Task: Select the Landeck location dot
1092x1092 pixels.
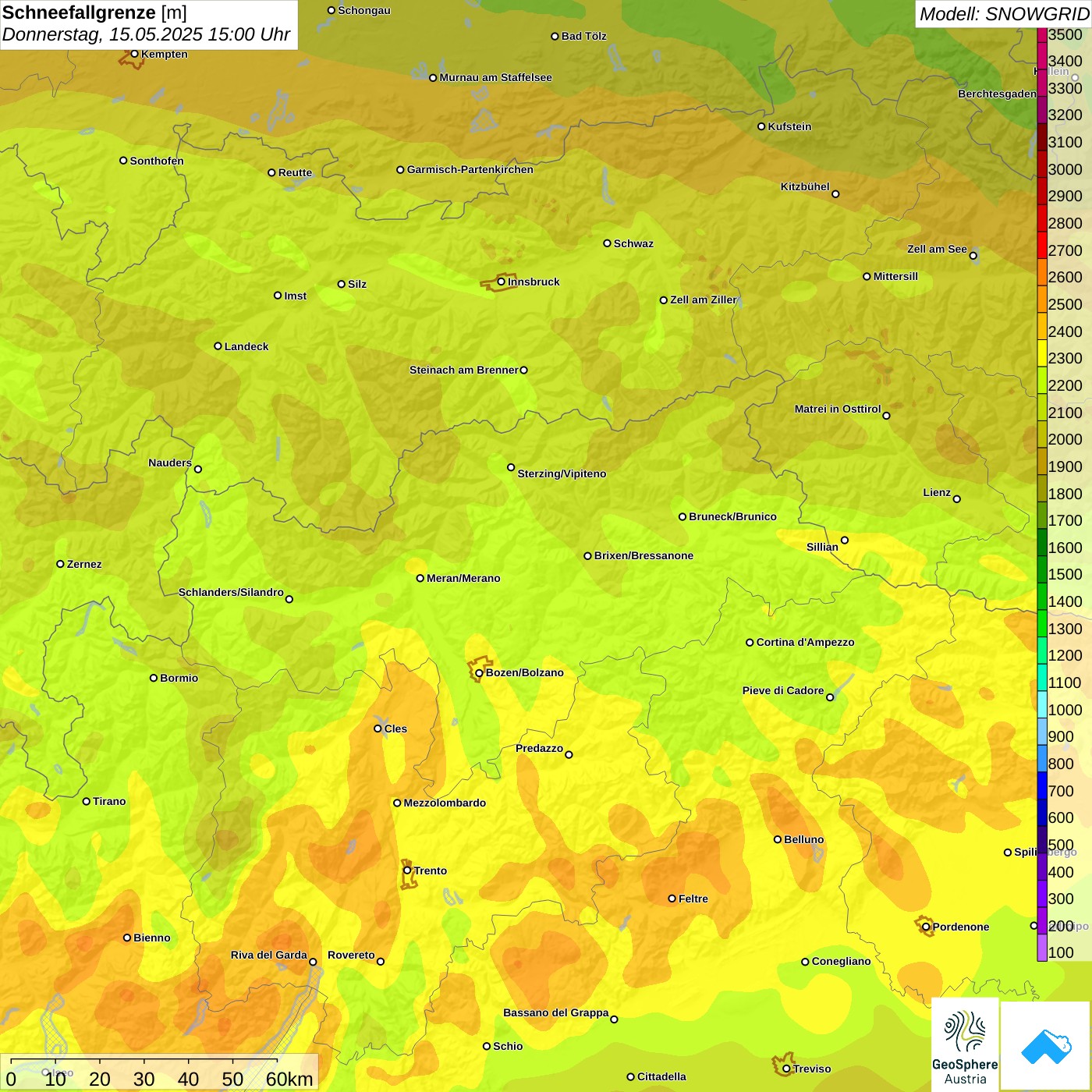Action: pos(218,346)
